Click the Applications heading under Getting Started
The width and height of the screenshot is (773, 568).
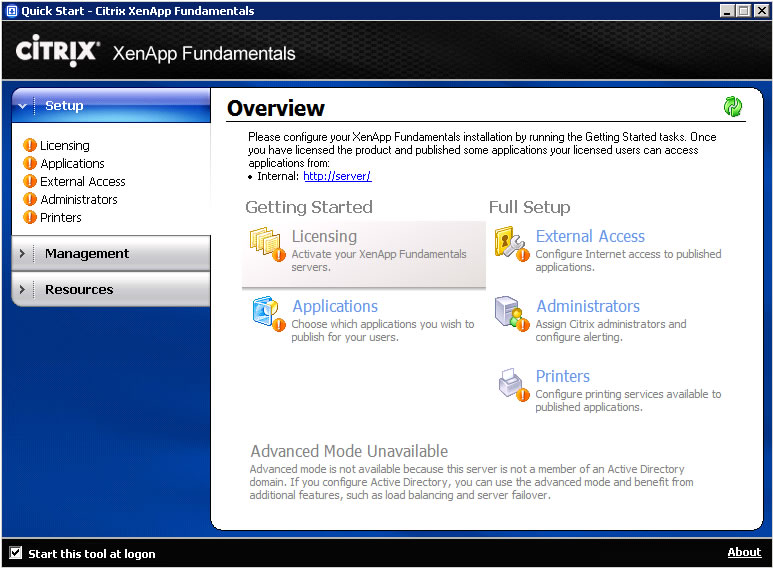point(335,306)
